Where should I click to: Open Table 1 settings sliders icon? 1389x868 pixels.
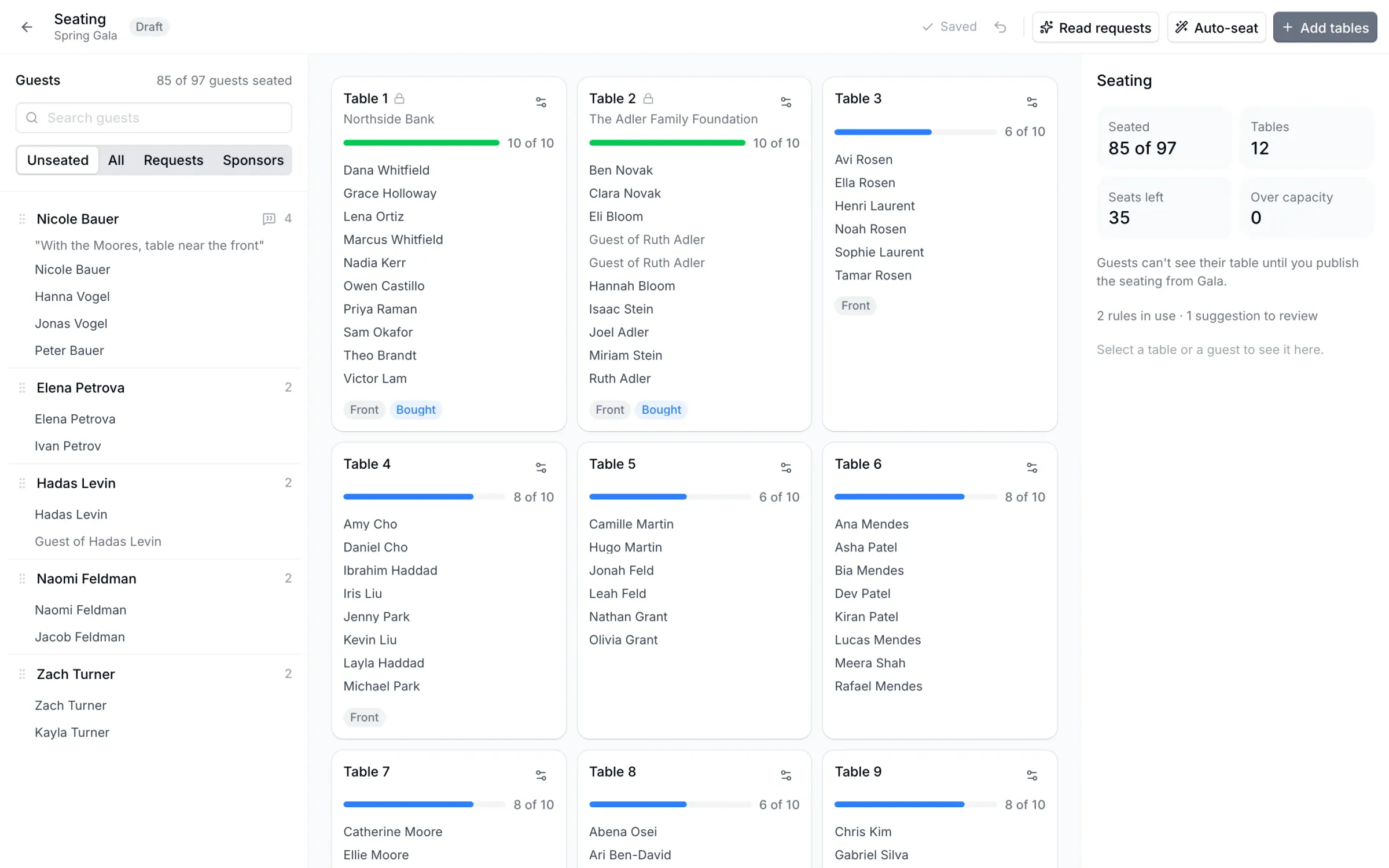point(541,102)
